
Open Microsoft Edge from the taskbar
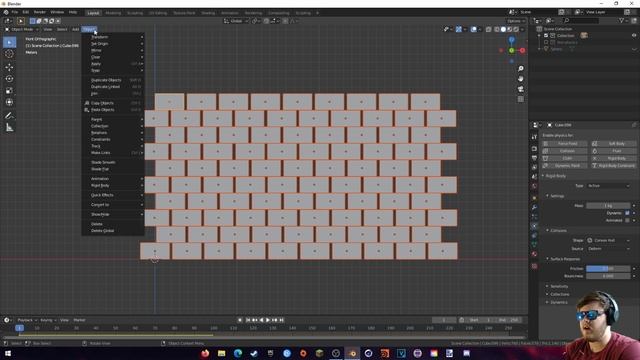point(238,353)
